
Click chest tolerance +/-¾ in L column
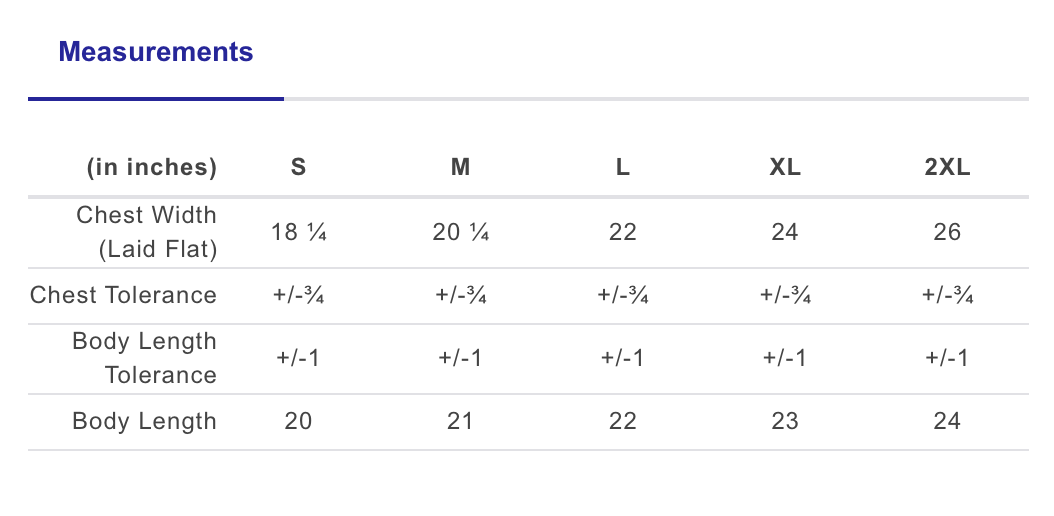point(622,295)
